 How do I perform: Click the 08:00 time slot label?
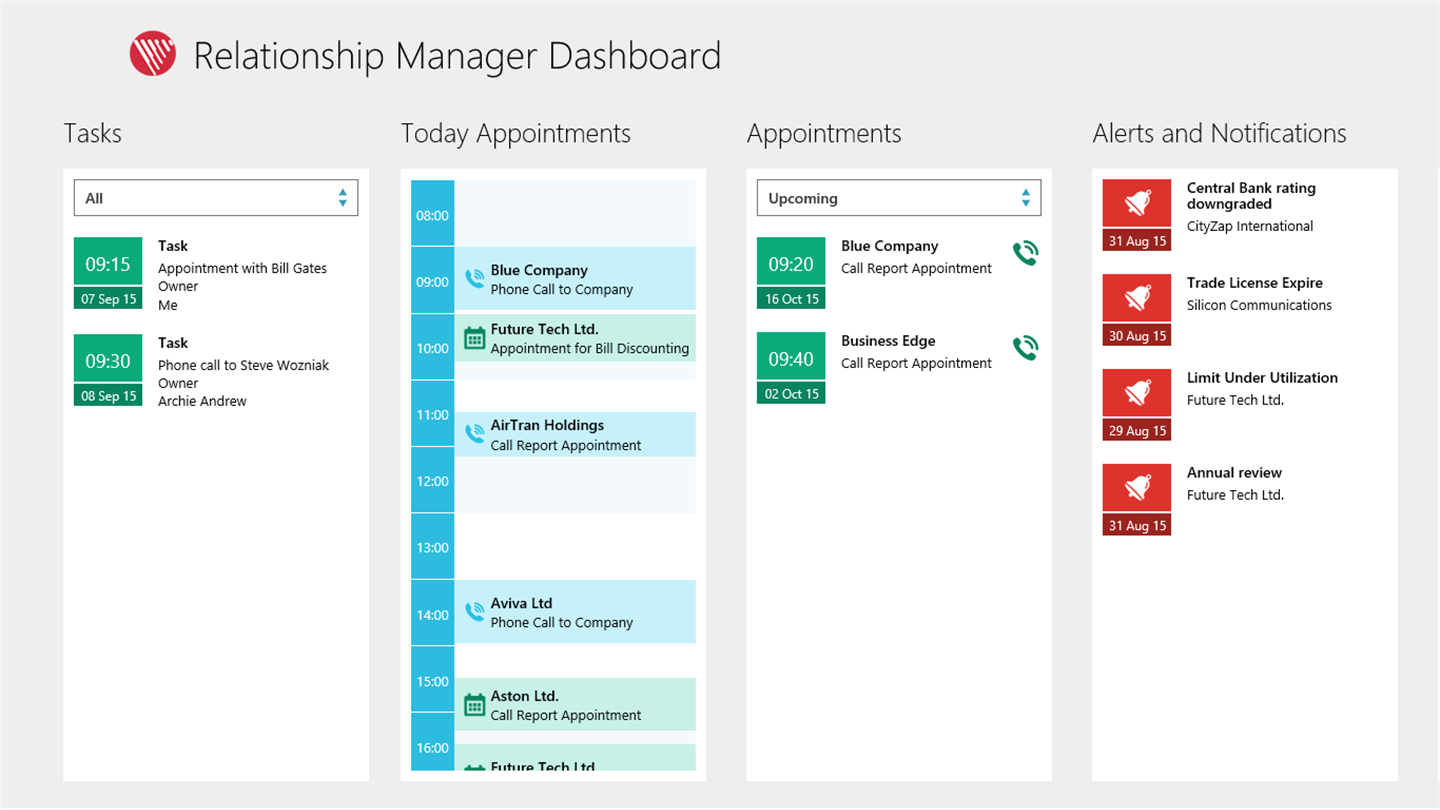(433, 215)
